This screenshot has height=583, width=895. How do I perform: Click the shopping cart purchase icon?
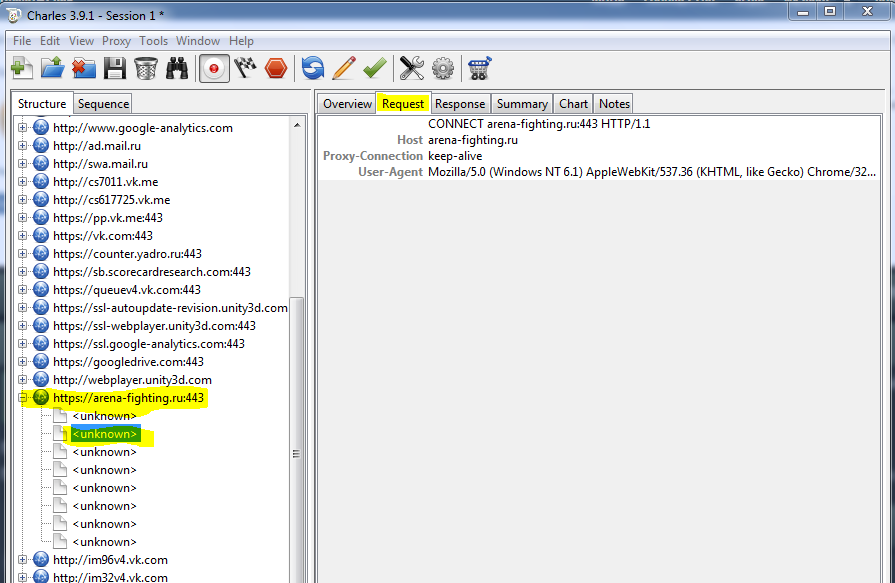pos(479,69)
